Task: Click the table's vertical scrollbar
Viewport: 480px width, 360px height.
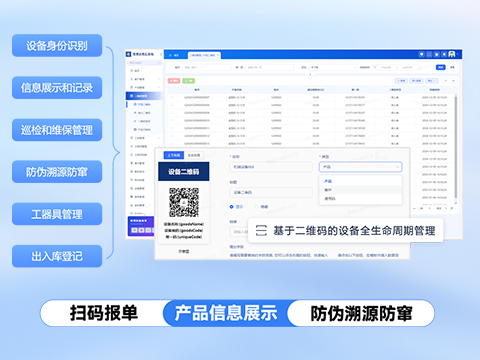Action: coord(456,147)
